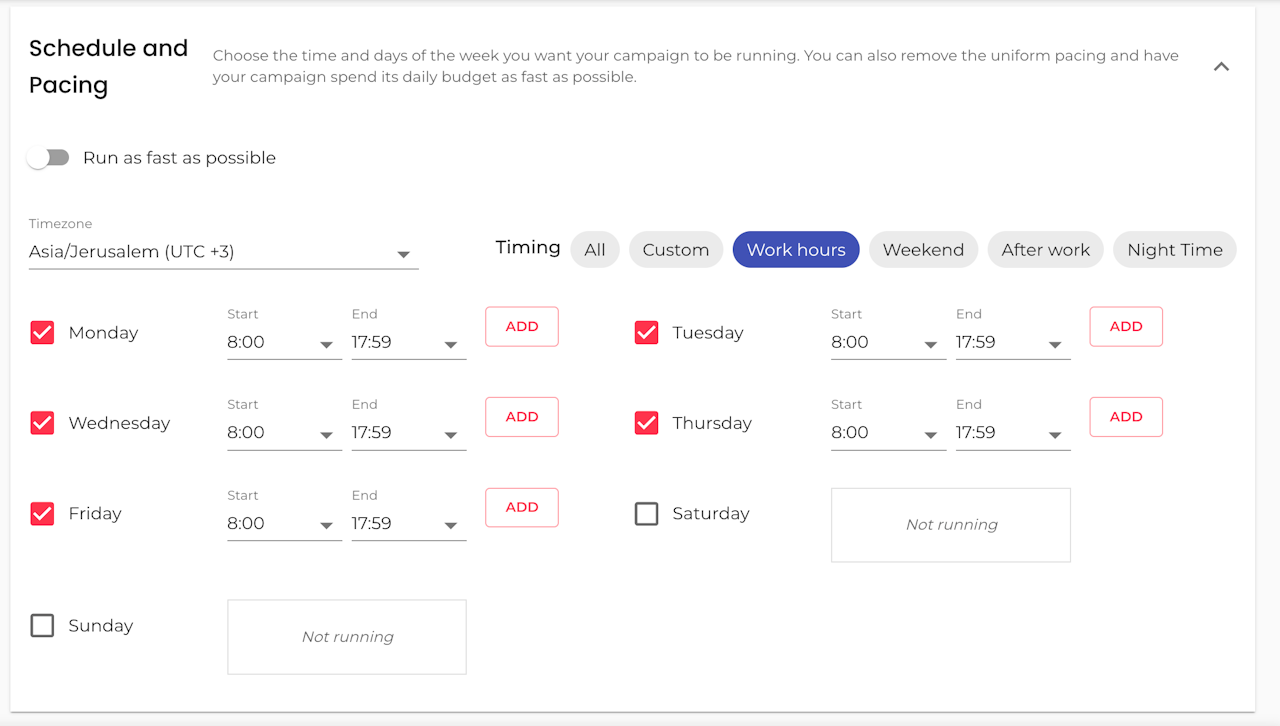Open Monday Start time dropdown
This screenshot has width=1280, height=726.
[x=284, y=343]
